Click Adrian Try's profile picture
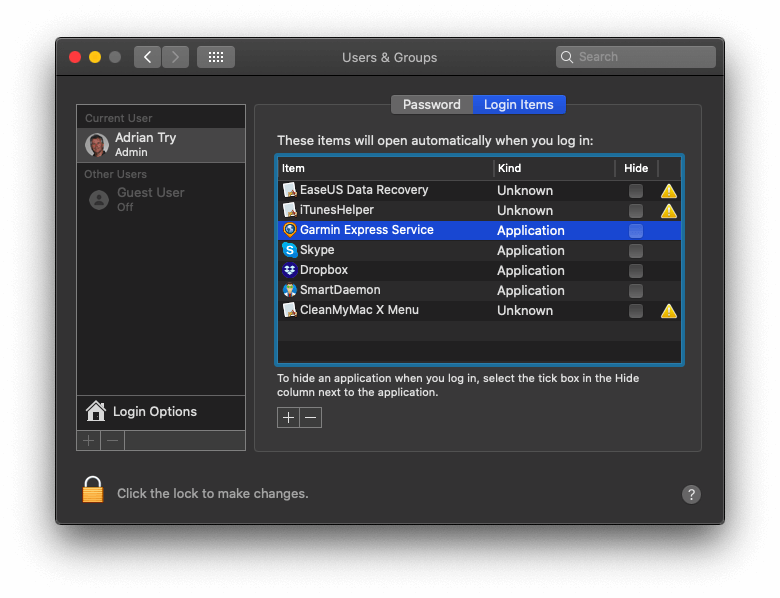This screenshot has height=598, width=780. pyautogui.click(x=97, y=145)
